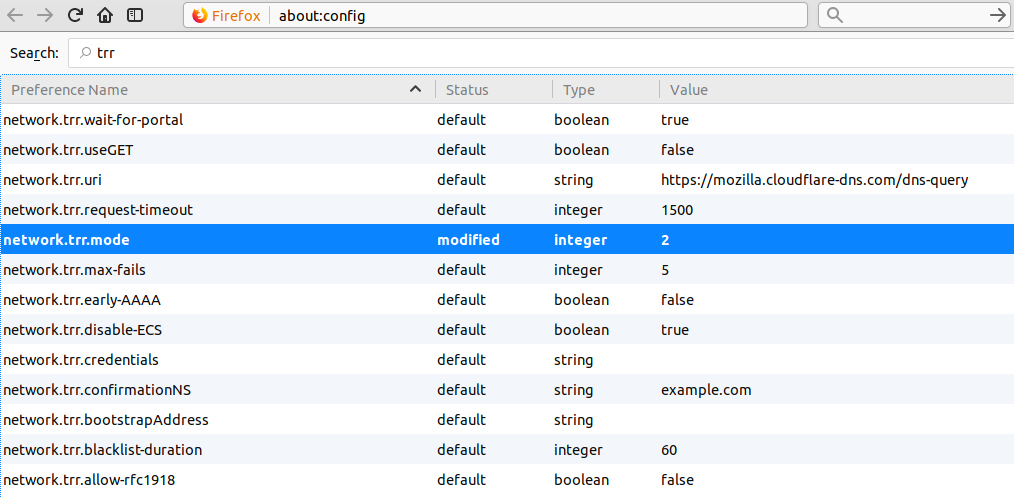The height and width of the screenshot is (497, 1014).
Task: Select network.trr.useGET preference
Action: coord(507,150)
